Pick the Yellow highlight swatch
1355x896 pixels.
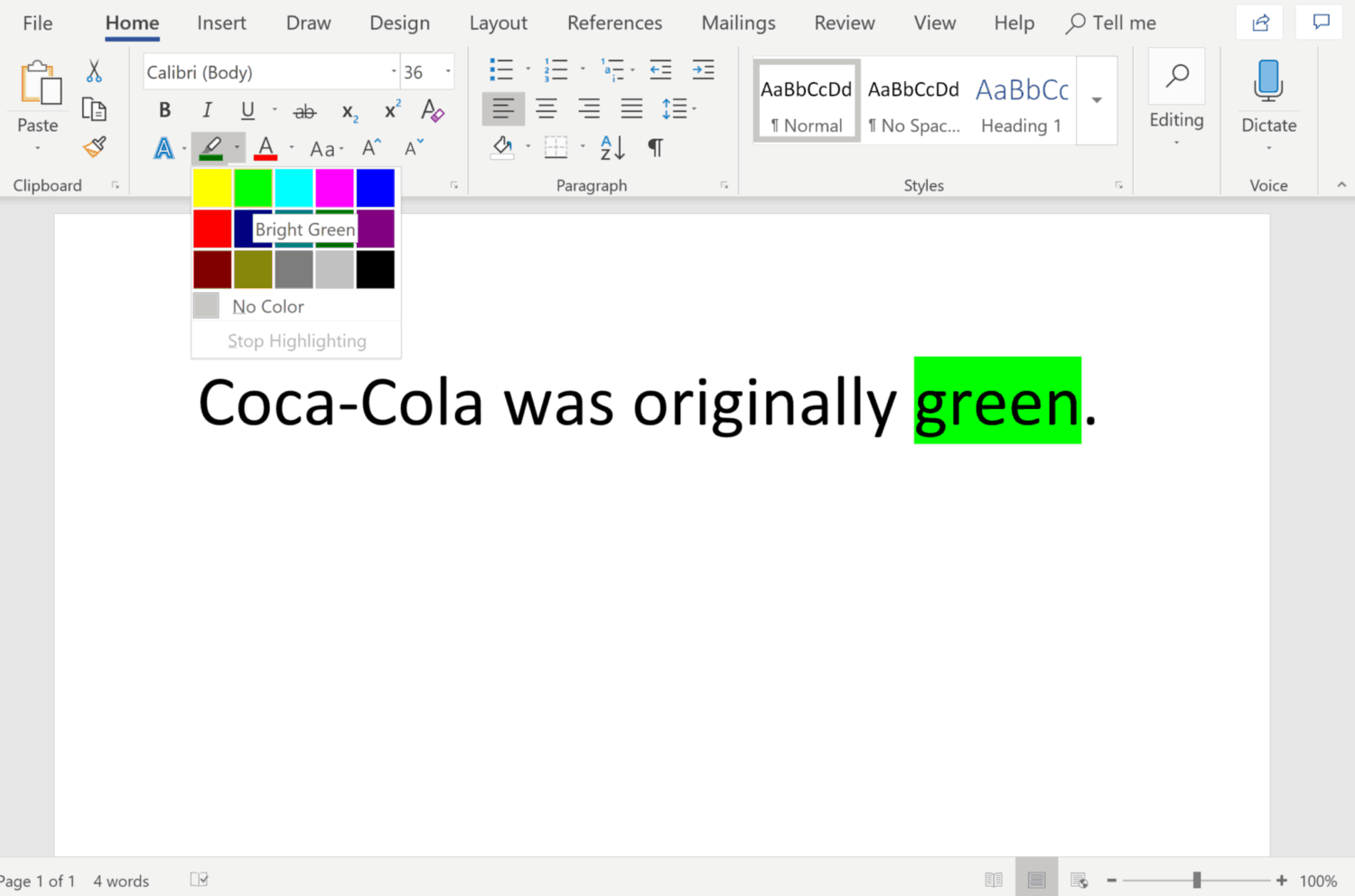point(212,188)
